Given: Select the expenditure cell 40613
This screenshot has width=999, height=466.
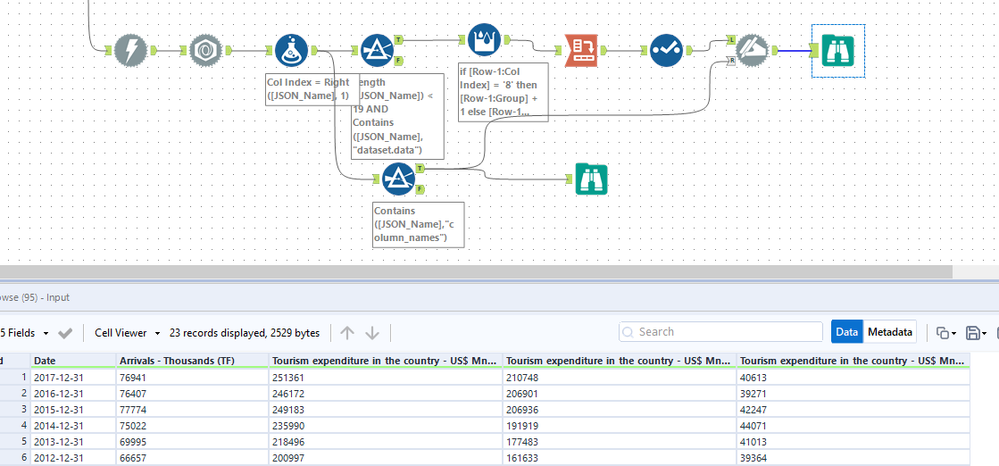Looking at the screenshot, I should tap(853, 377).
